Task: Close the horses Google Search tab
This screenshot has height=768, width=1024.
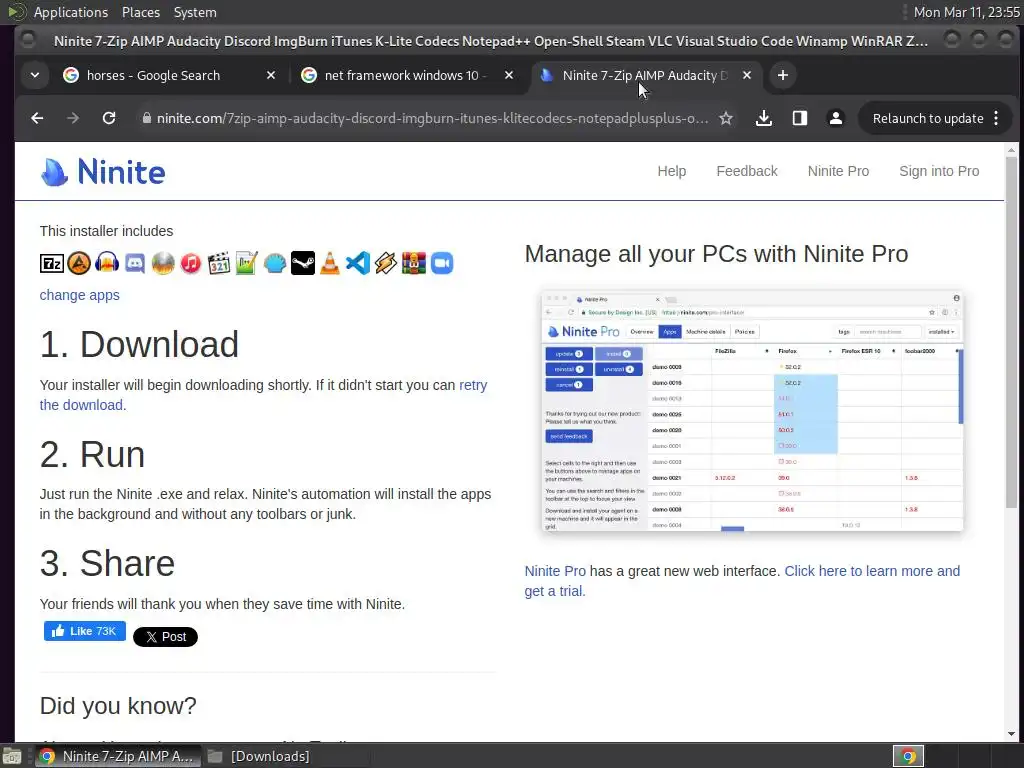Action: [x=271, y=76]
